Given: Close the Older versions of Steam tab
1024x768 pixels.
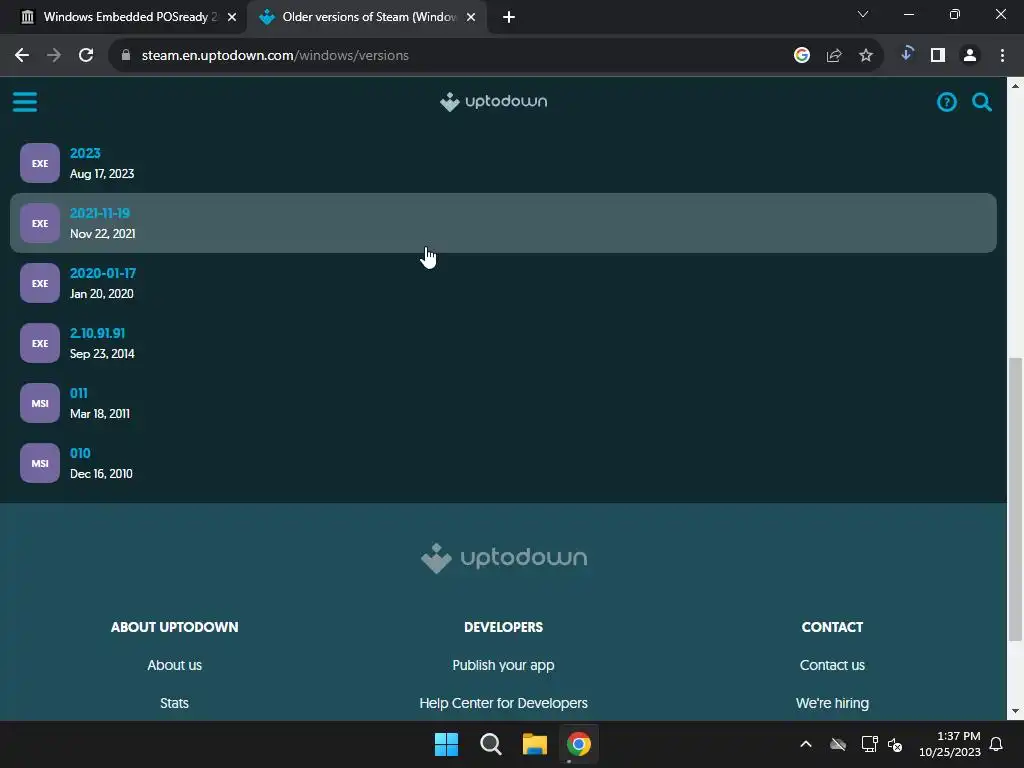Looking at the screenshot, I should point(471,17).
